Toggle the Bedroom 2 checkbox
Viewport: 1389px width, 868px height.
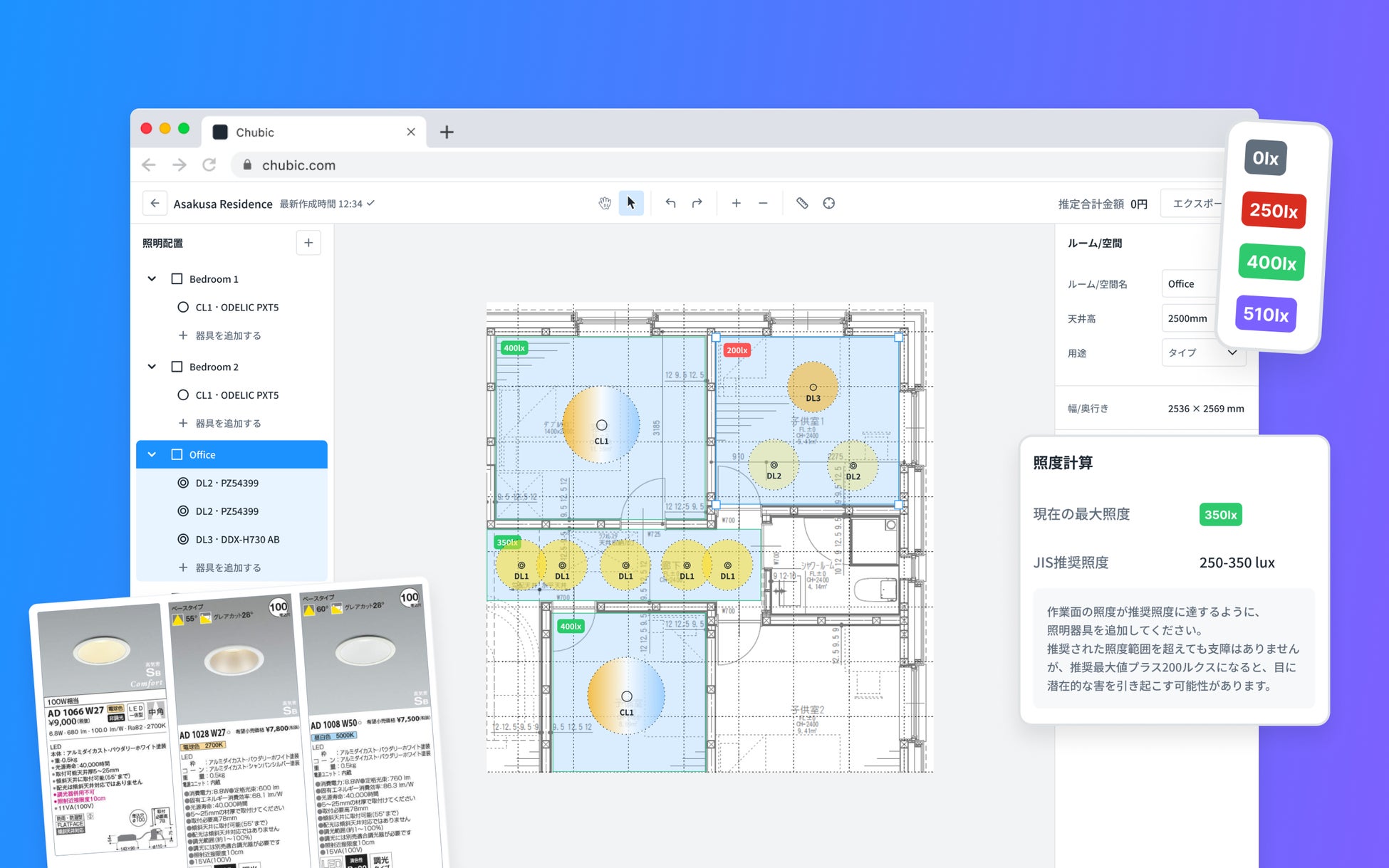(x=177, y=367)
